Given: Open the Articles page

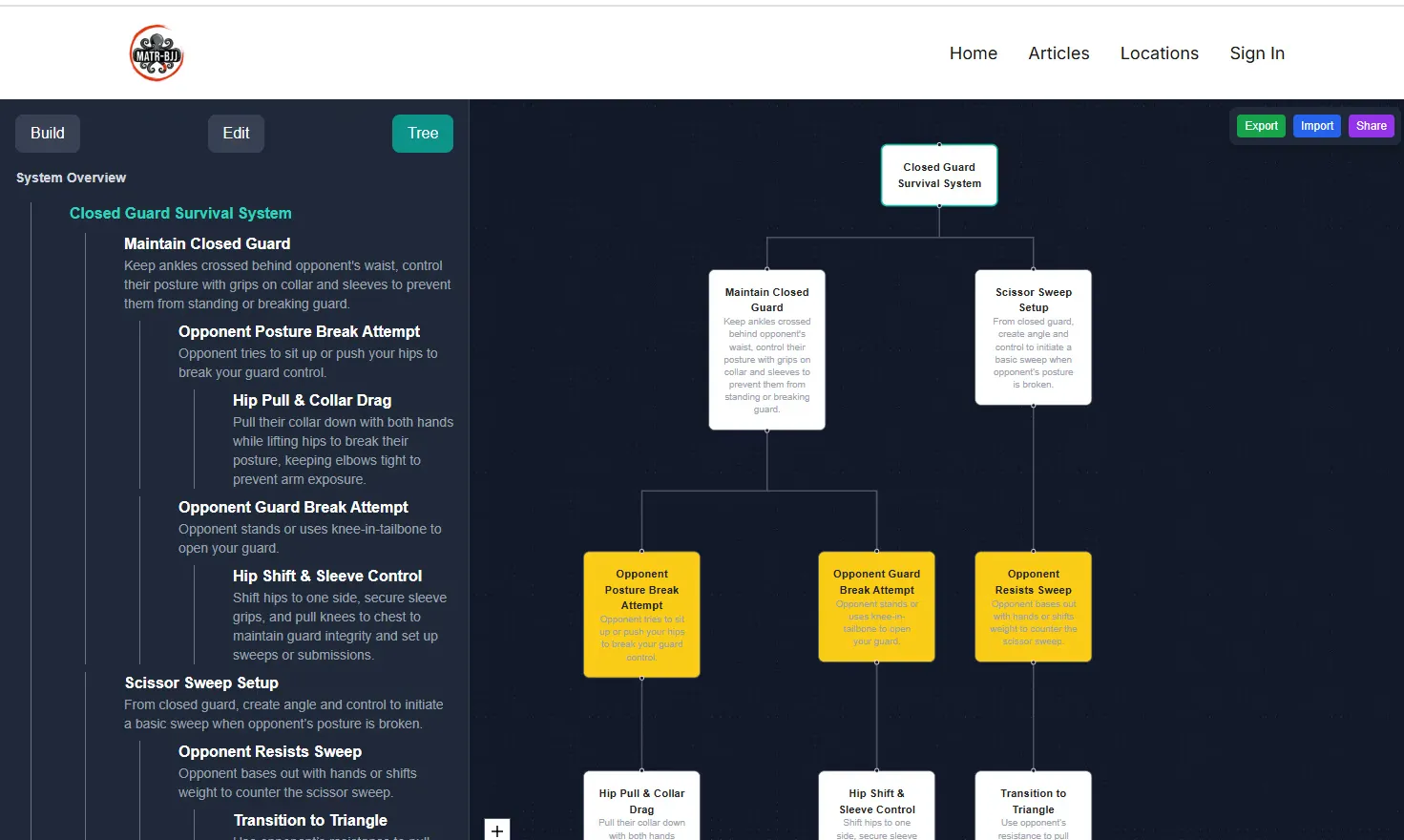Looking at the screenshot, I should (1058, 53).
